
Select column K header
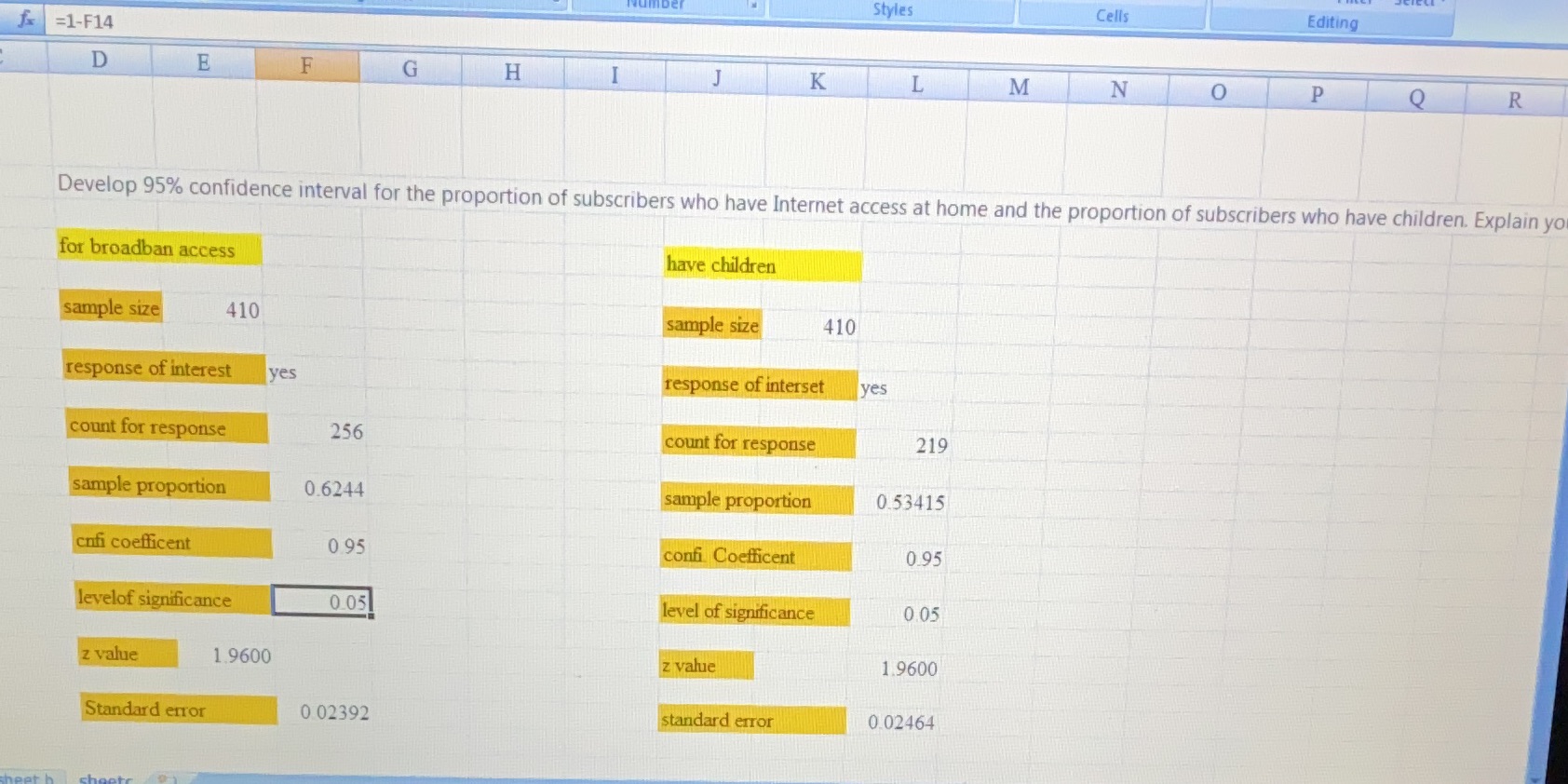(x=817, y=81)
